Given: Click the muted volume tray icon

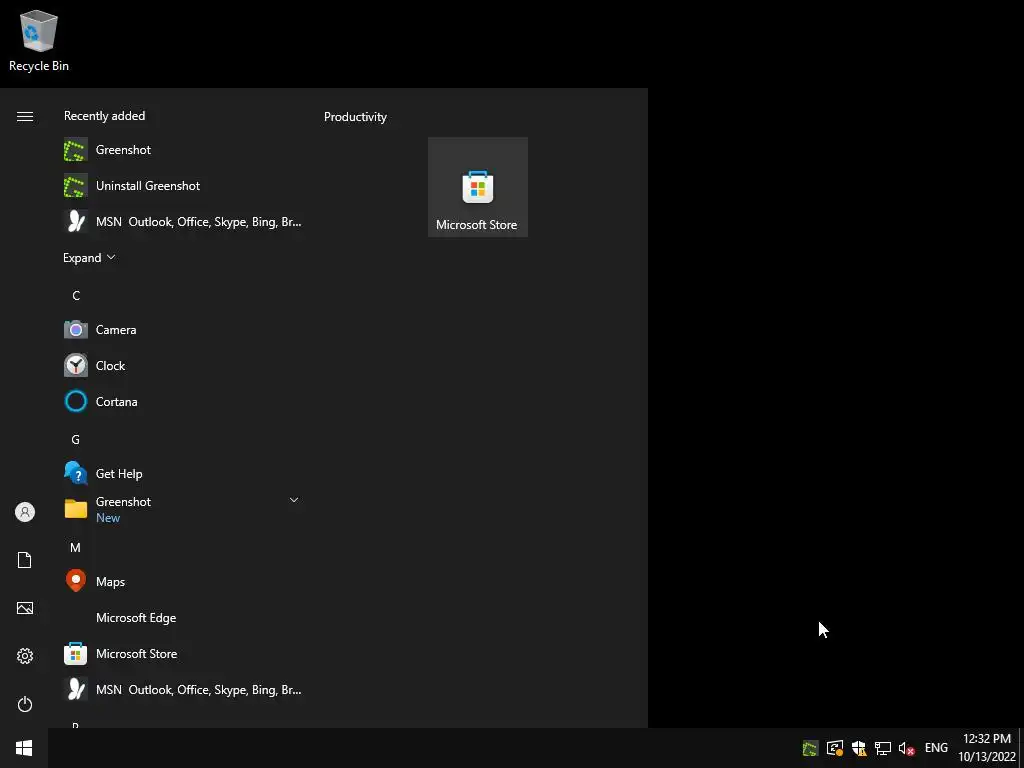Looking at the screenshot, I should click(906, 748).
